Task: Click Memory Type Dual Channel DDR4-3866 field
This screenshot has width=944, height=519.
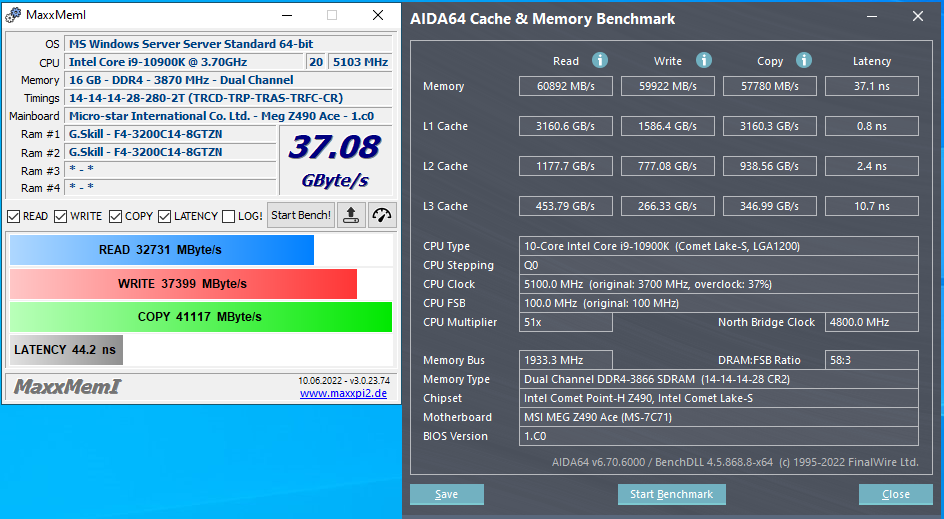Action: coord(719,379)
